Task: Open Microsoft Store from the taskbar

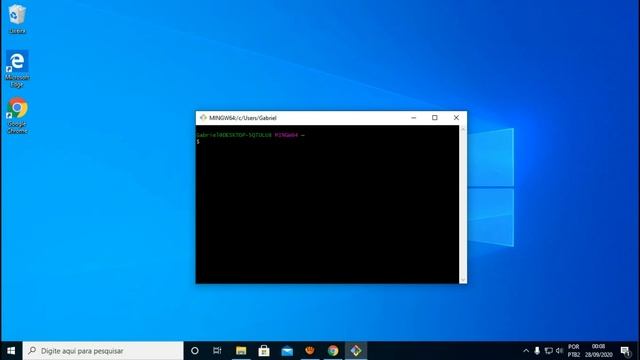Action: tap(264, 351)
